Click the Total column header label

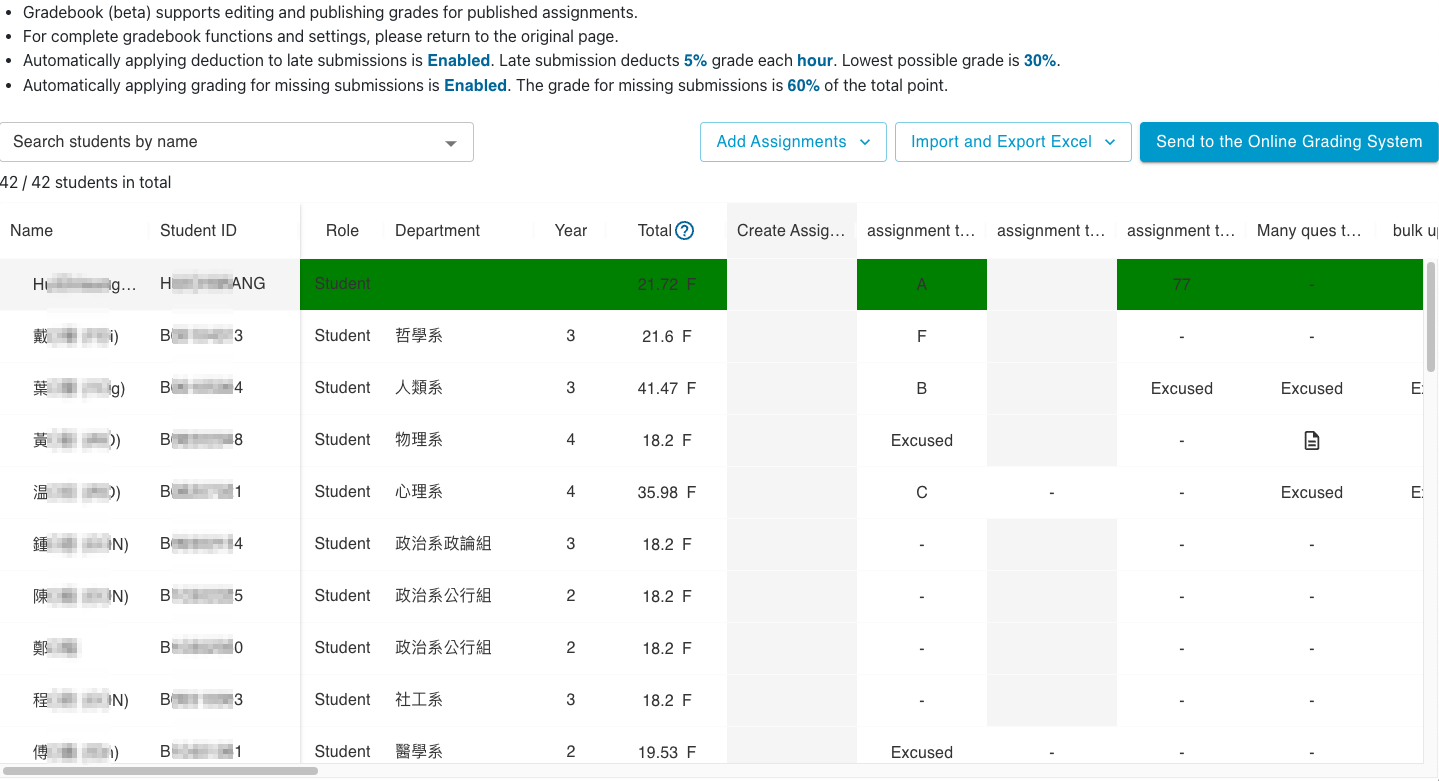click(x=655, y=231)
